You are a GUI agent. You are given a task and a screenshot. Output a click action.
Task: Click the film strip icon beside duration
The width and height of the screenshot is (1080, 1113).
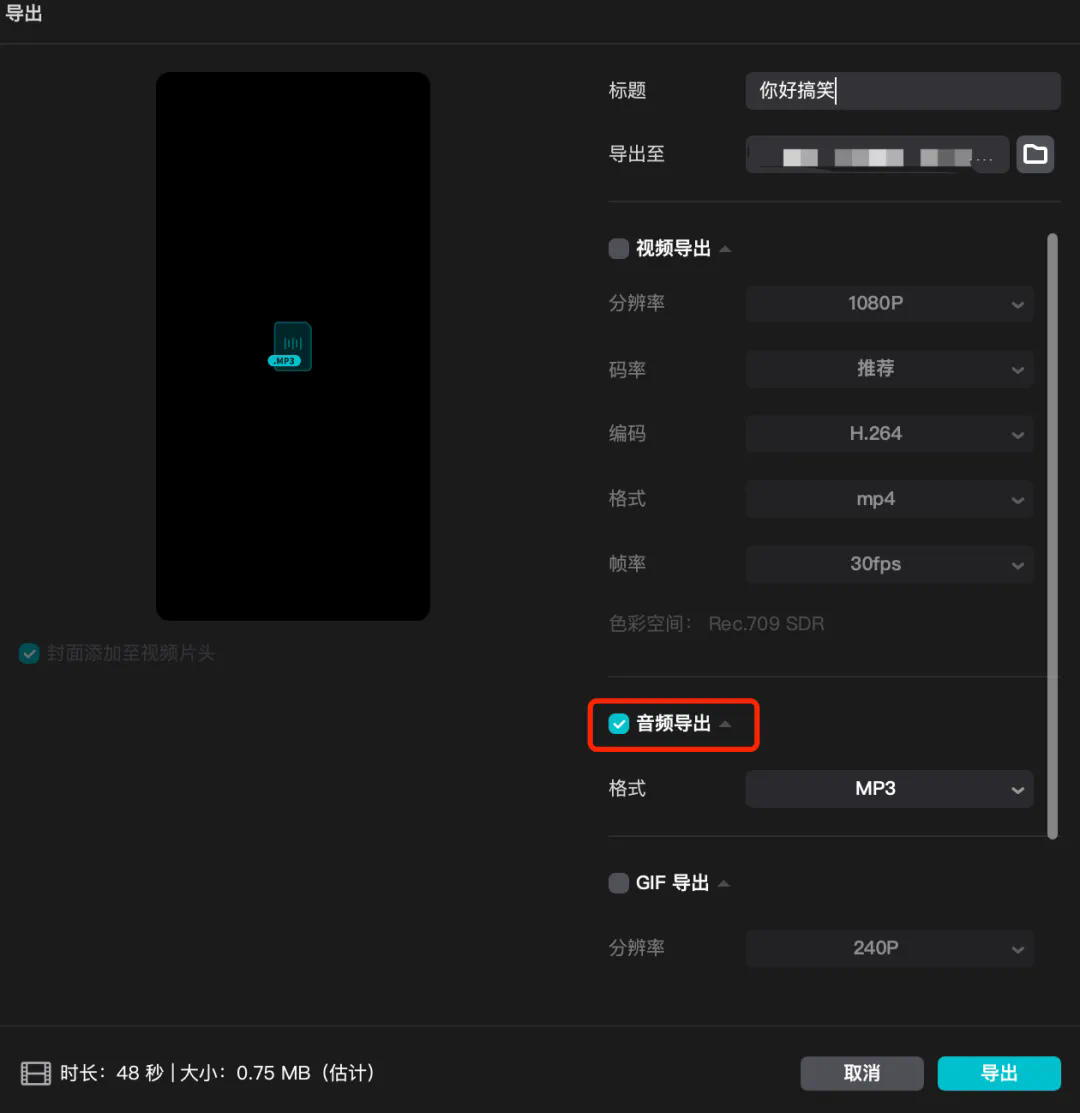click(36, 1074)
